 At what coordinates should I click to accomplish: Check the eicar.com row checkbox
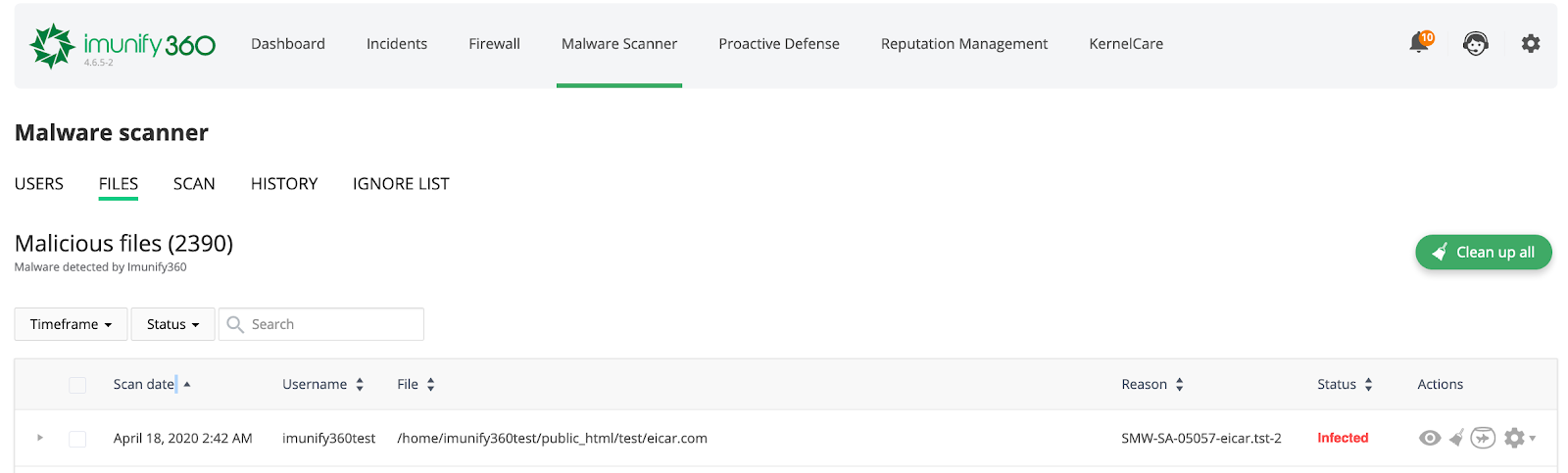[x=77, y=439]
